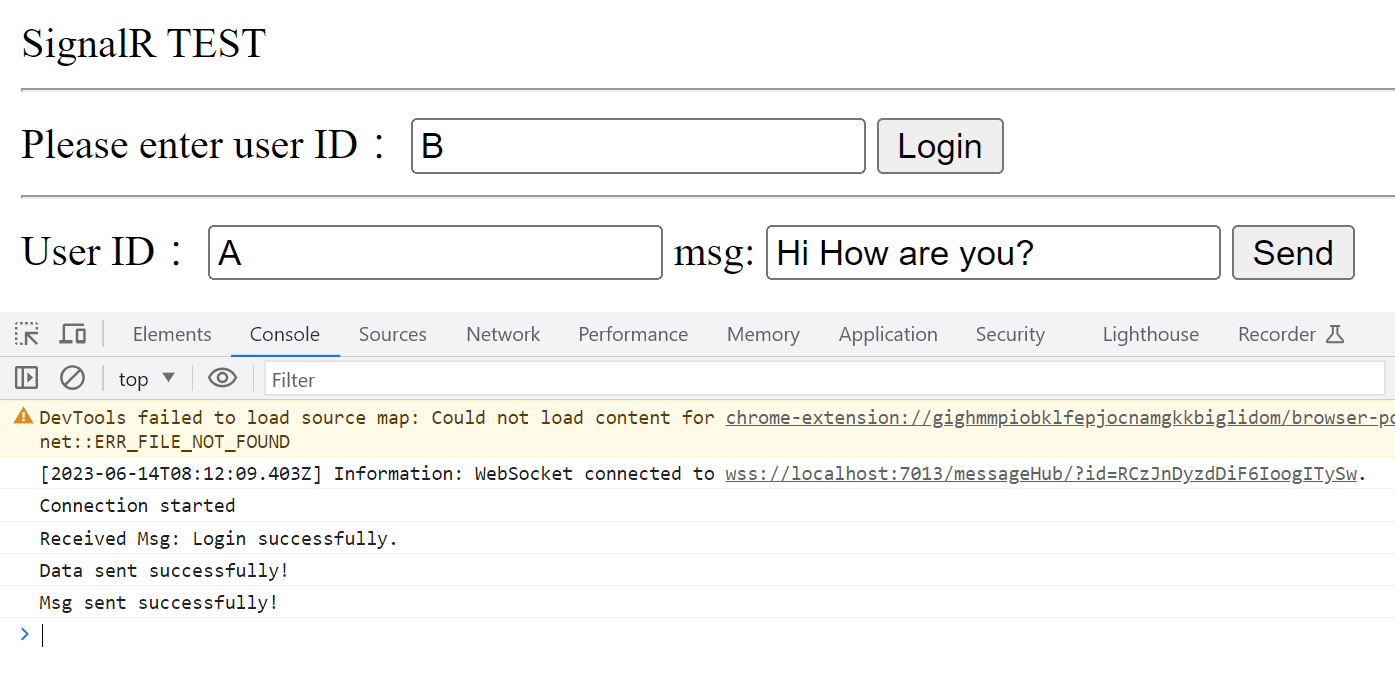
Task: Switch to the Performance tab
Action: [633, 334]
